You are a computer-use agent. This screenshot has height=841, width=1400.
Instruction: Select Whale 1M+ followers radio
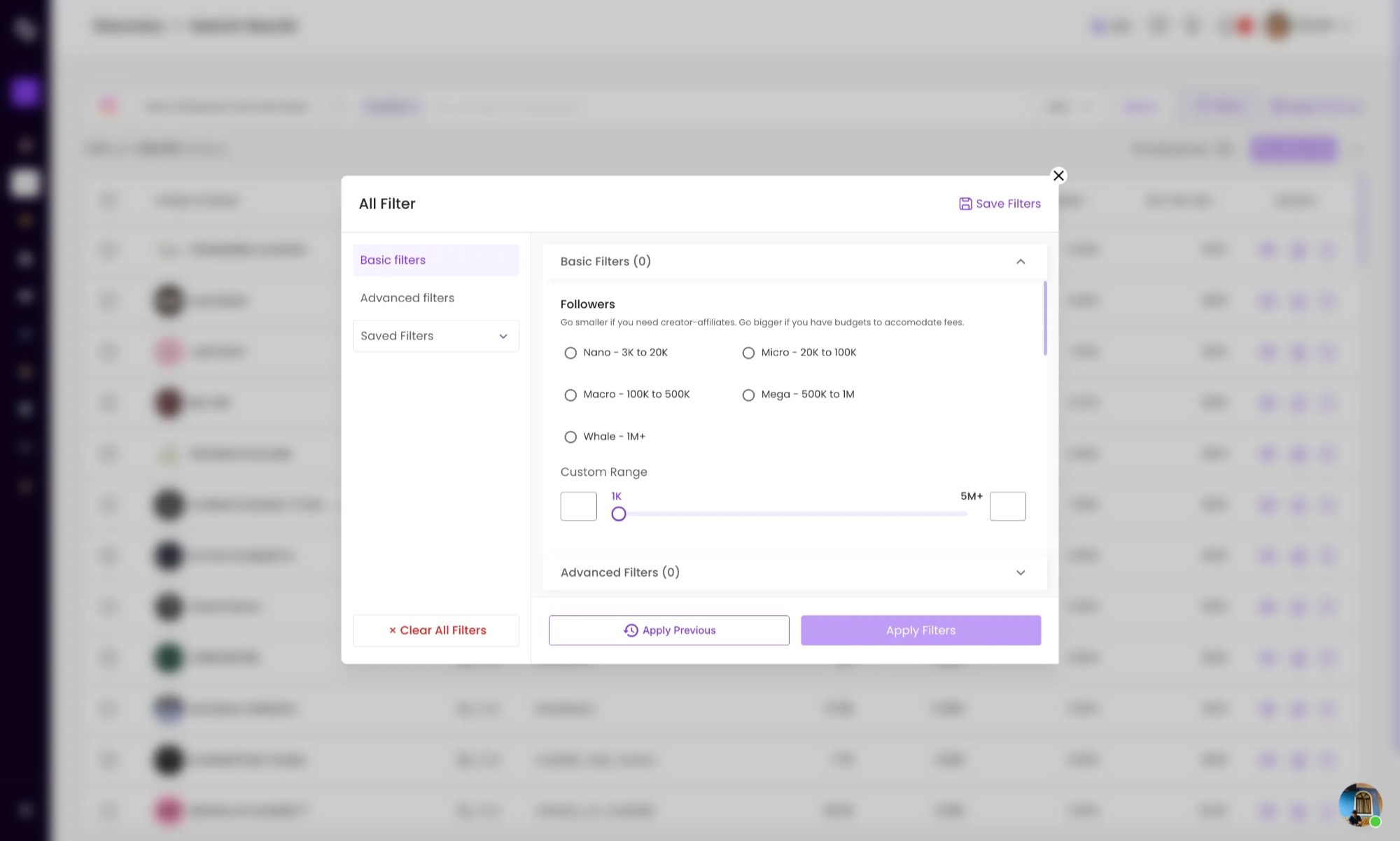pos(570,437)
